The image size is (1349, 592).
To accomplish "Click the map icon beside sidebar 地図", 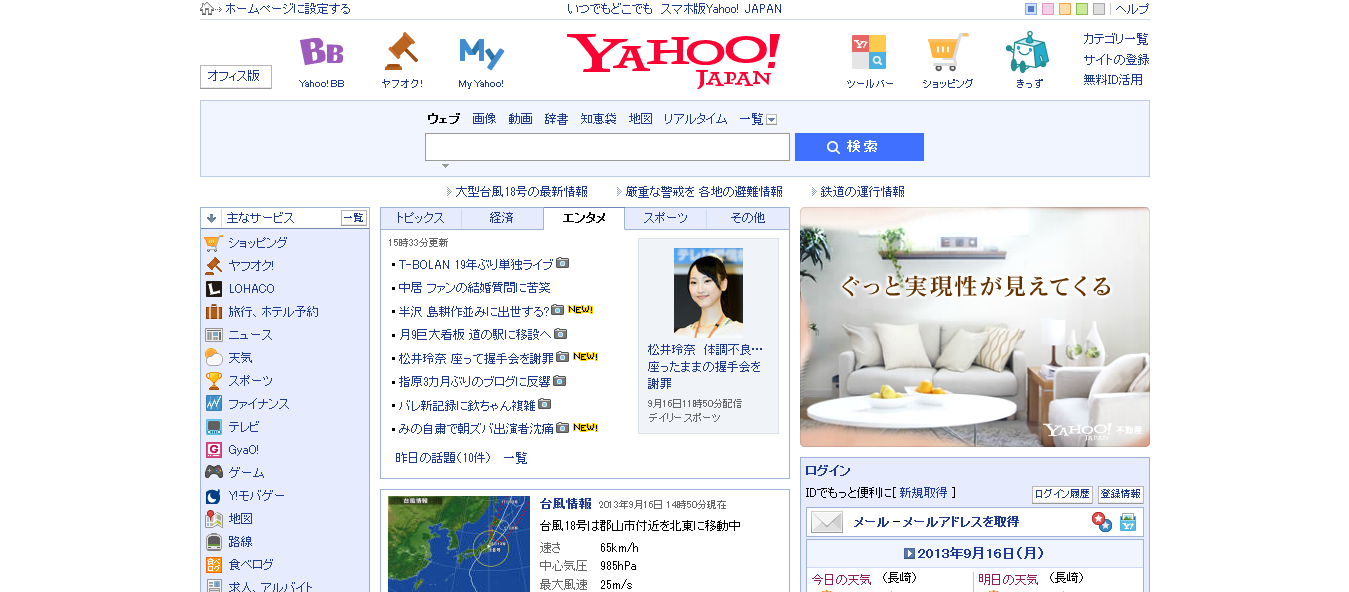I will point(213,518).
